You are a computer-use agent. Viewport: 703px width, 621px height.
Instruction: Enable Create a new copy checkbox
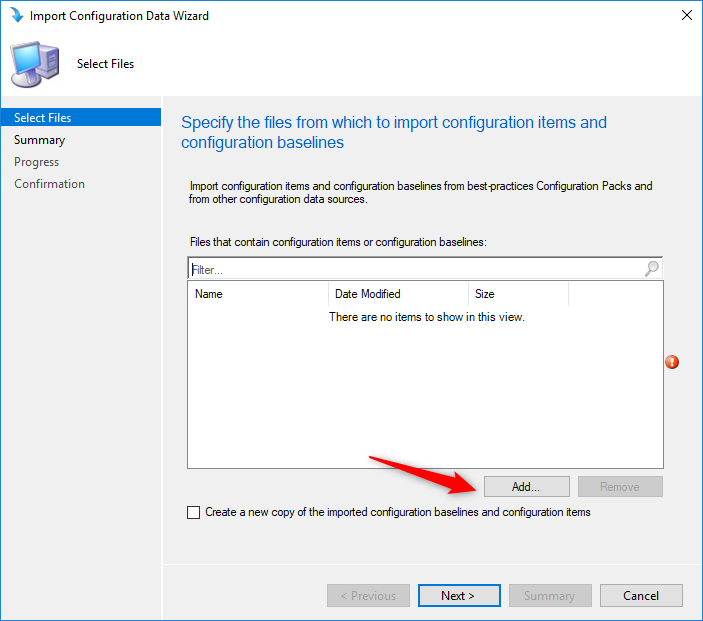[x=193, y=512]
